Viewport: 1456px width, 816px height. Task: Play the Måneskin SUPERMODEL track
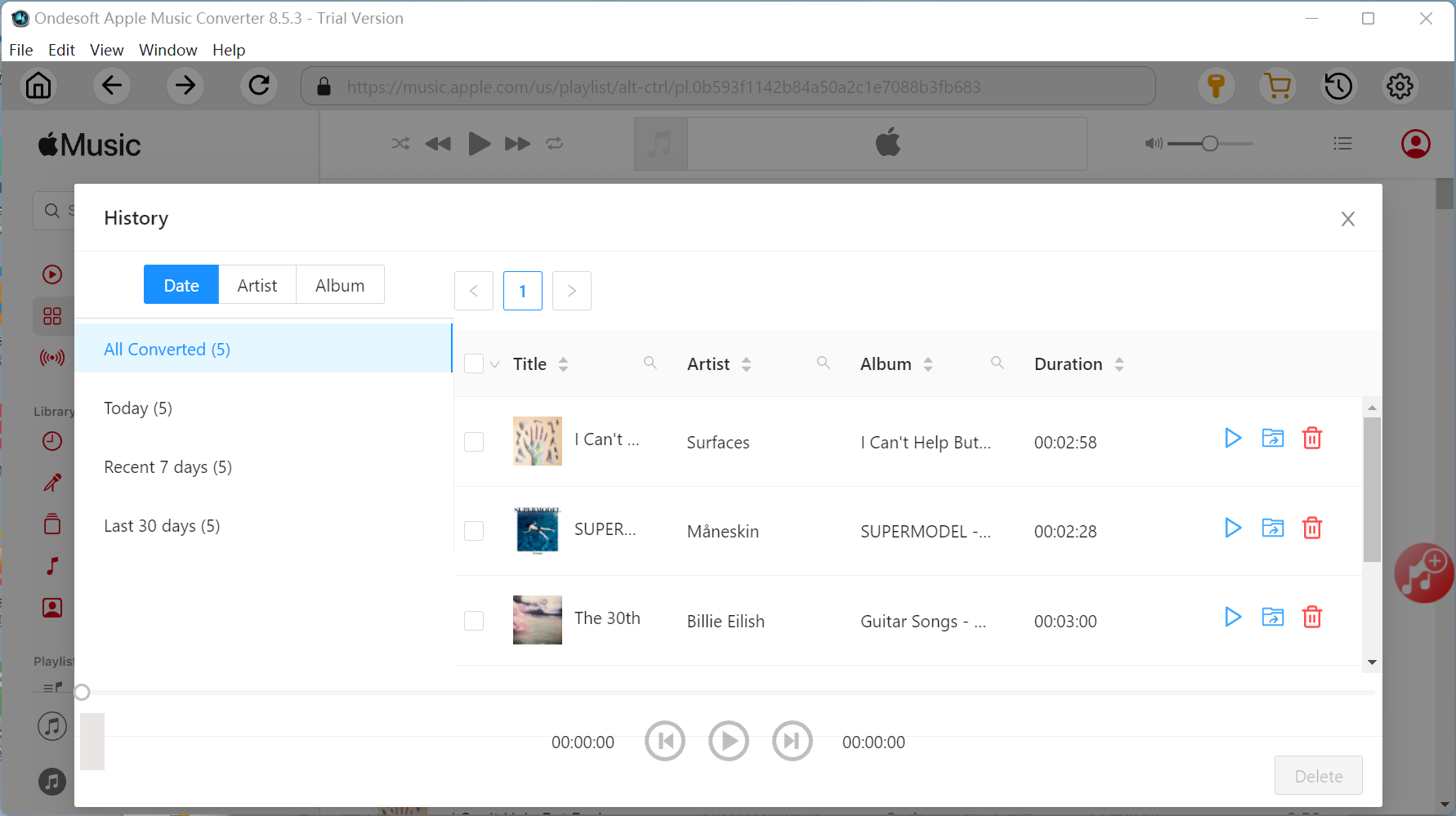coord(1233,528)
